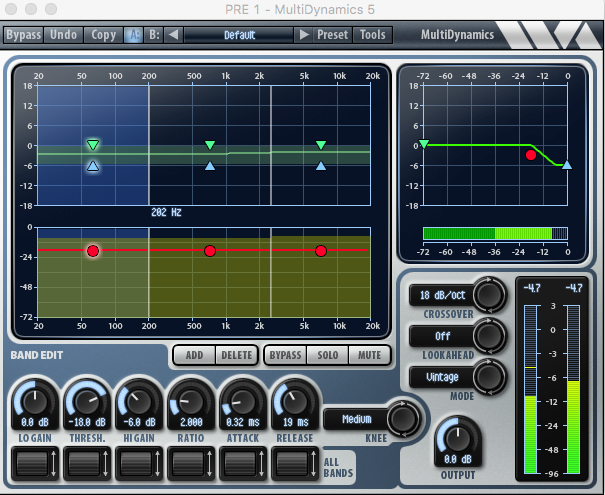Click the Undo button
Screen dimensions: 605x495
(63, 35)
